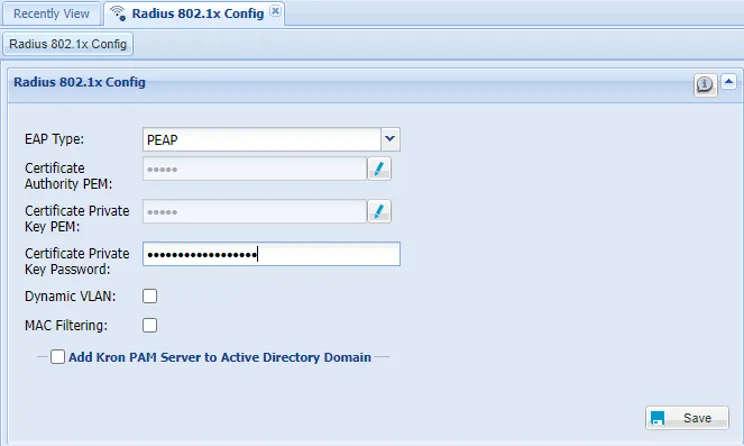Click the Certificate Private Key Password label

pos(77,261)
